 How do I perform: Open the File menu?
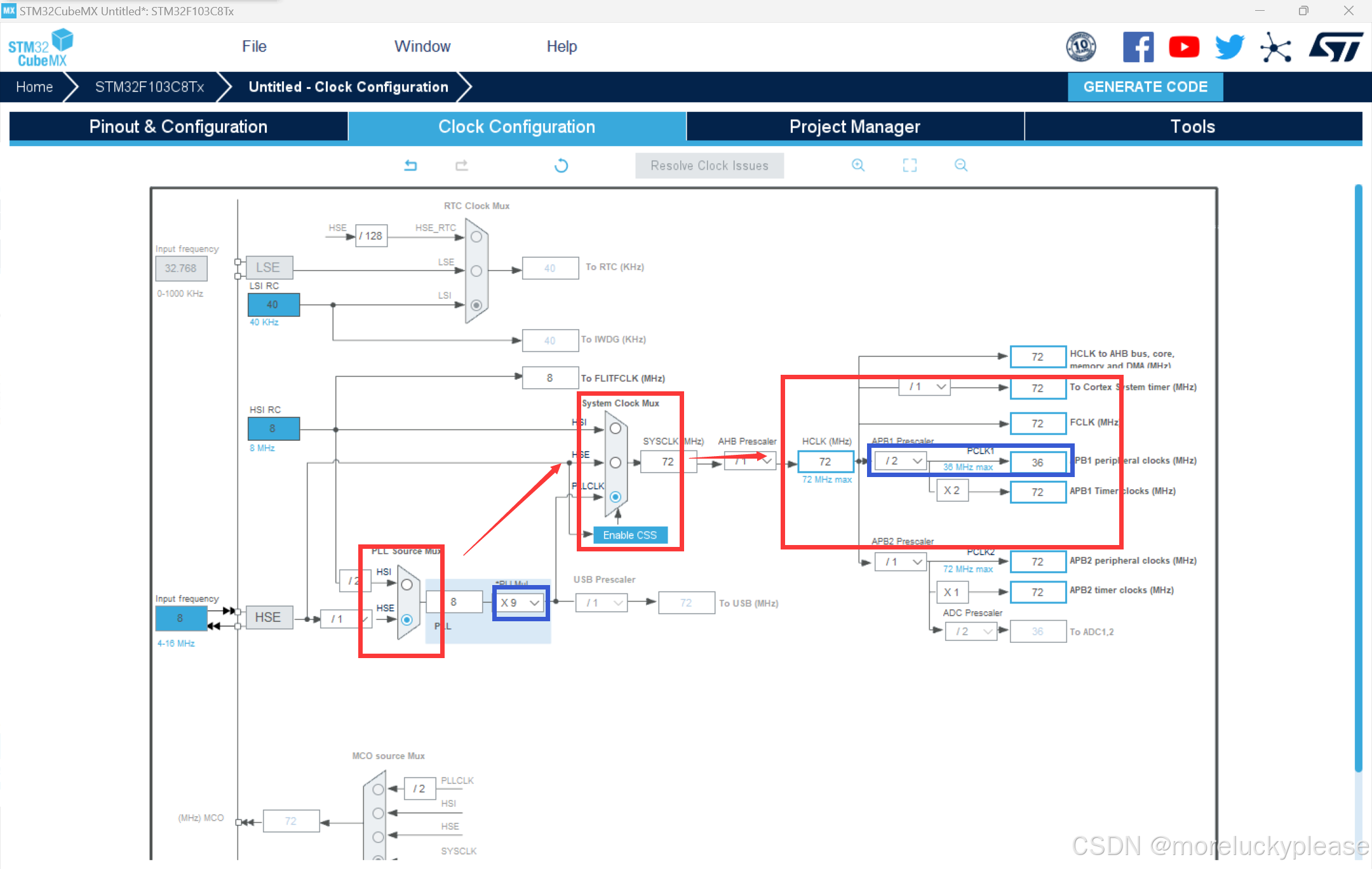(254, 46)
